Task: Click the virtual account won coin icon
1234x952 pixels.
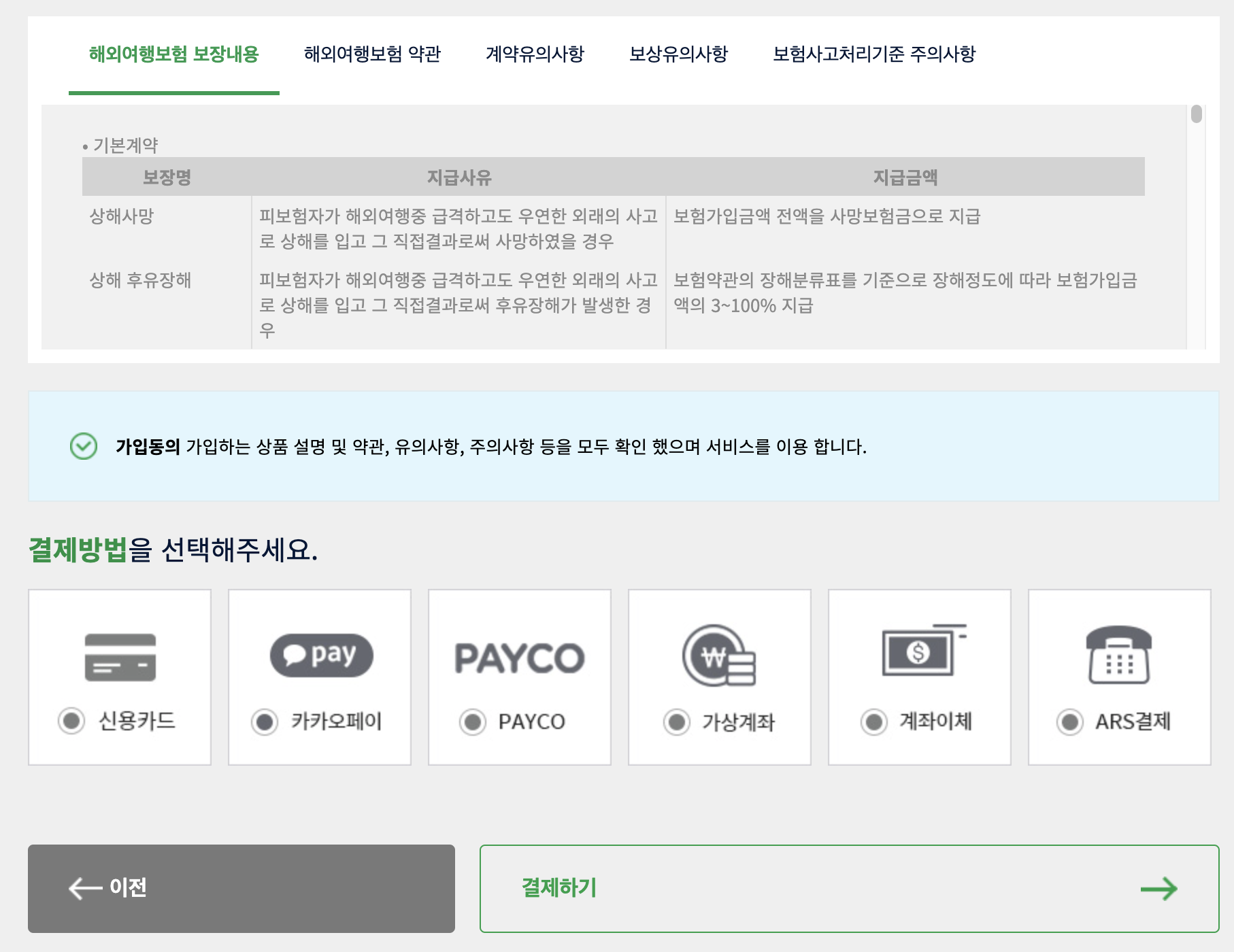Action: coord(719,656)
